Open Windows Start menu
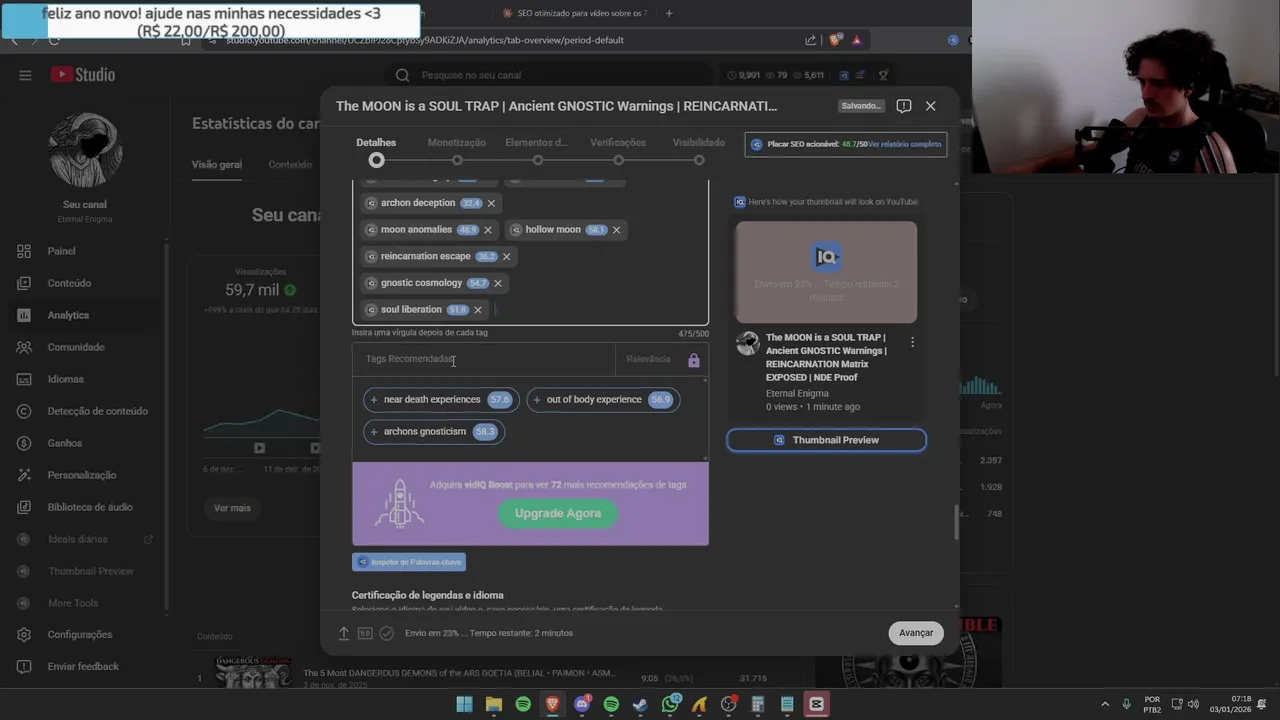This screenshot has height=720, width=1280. 464,704
